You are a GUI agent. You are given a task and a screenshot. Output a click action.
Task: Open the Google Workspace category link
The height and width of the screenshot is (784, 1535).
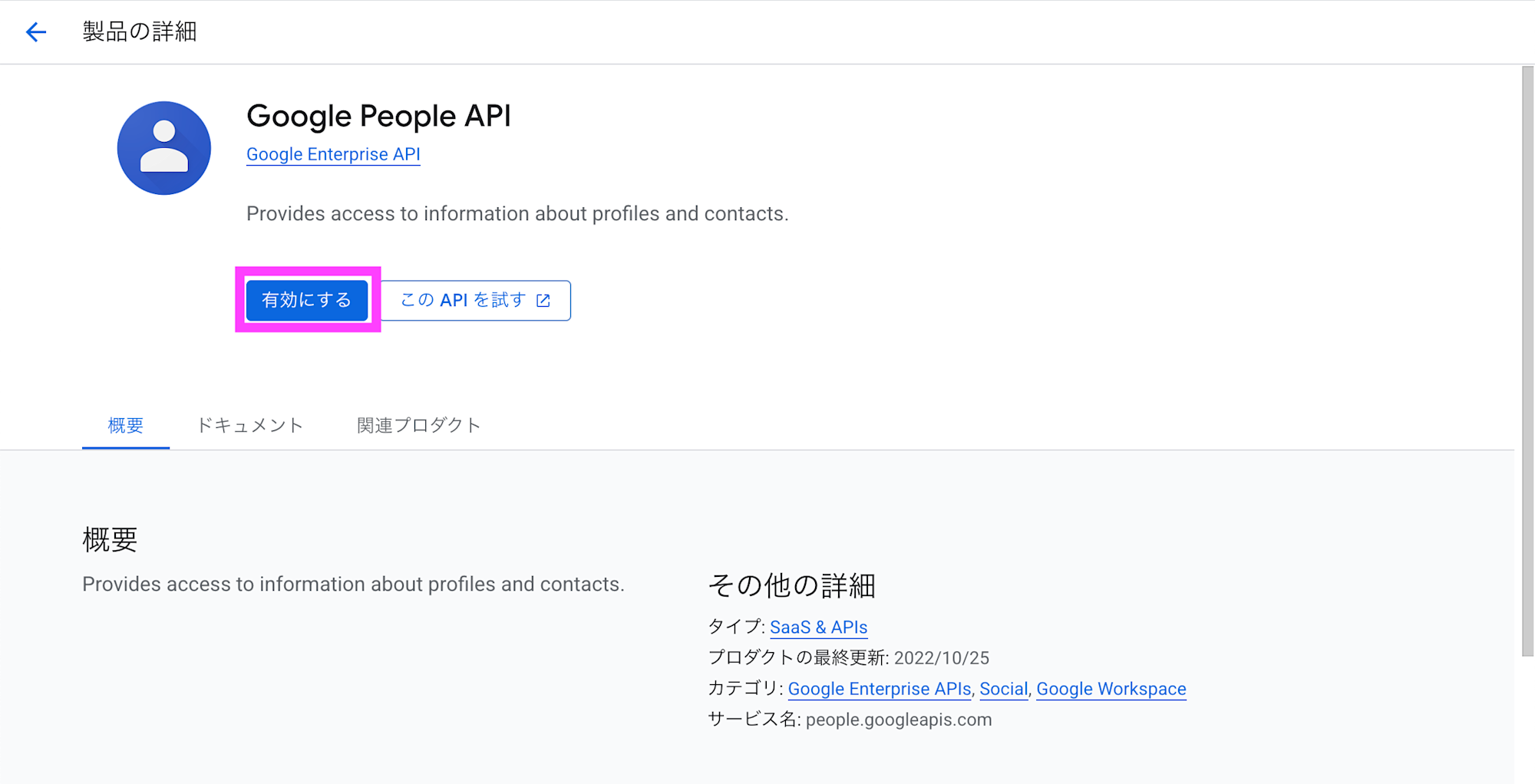1111,689
